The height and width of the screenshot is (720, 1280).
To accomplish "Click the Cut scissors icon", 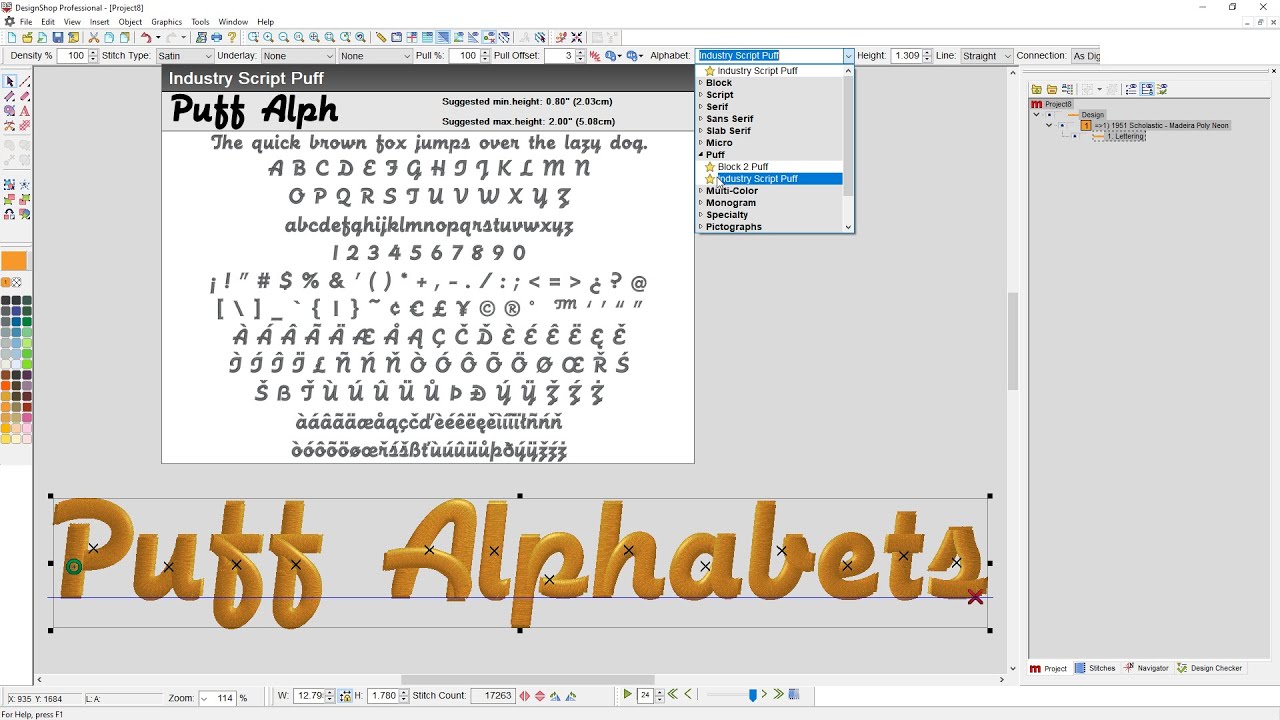I will coord(94,38).
